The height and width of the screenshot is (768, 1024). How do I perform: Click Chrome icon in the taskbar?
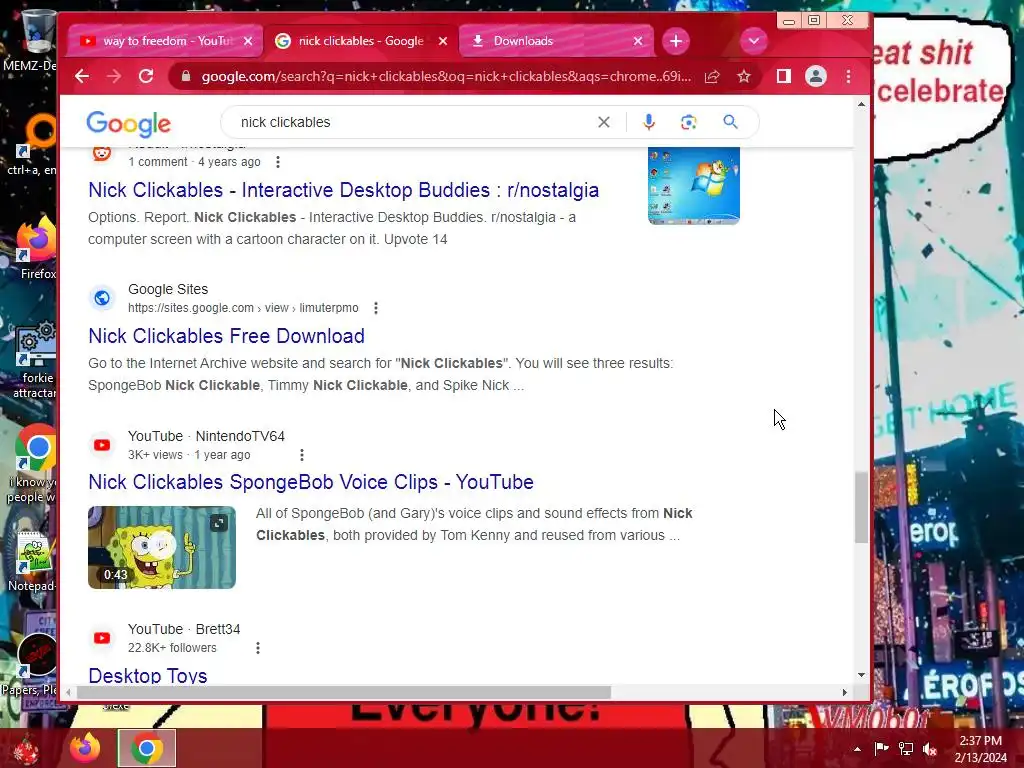(x=147, y=748)
